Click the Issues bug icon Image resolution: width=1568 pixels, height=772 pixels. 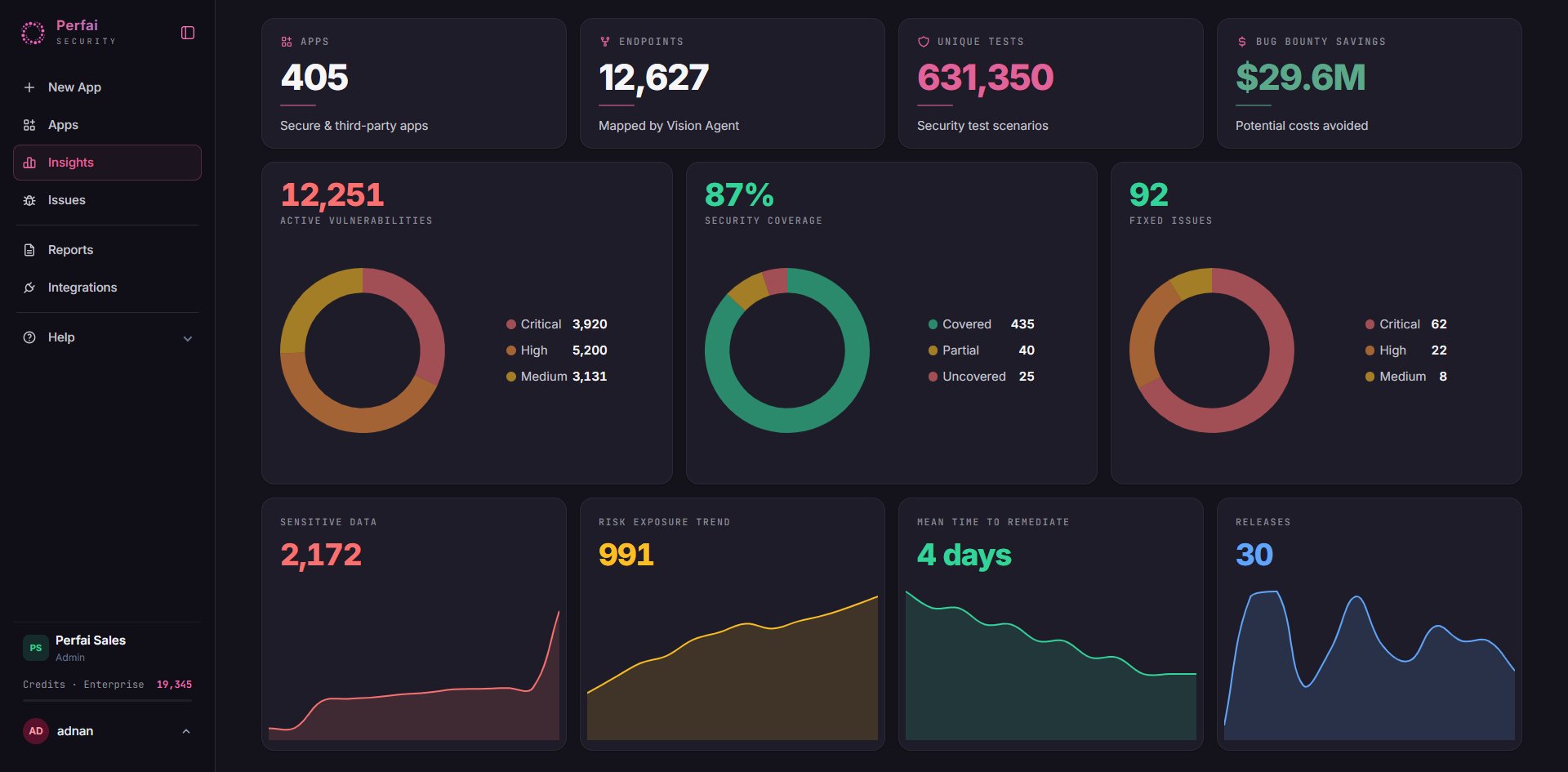point(29,200)
